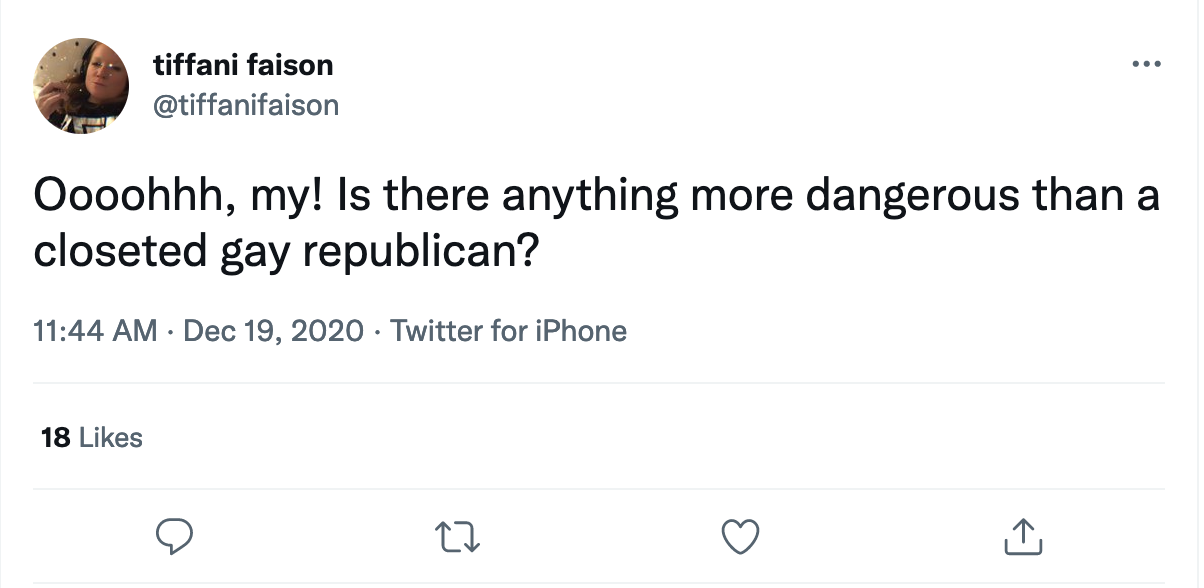
Task: Click tiffani faison's profile avatar
Action: click(x=82, y=86)
